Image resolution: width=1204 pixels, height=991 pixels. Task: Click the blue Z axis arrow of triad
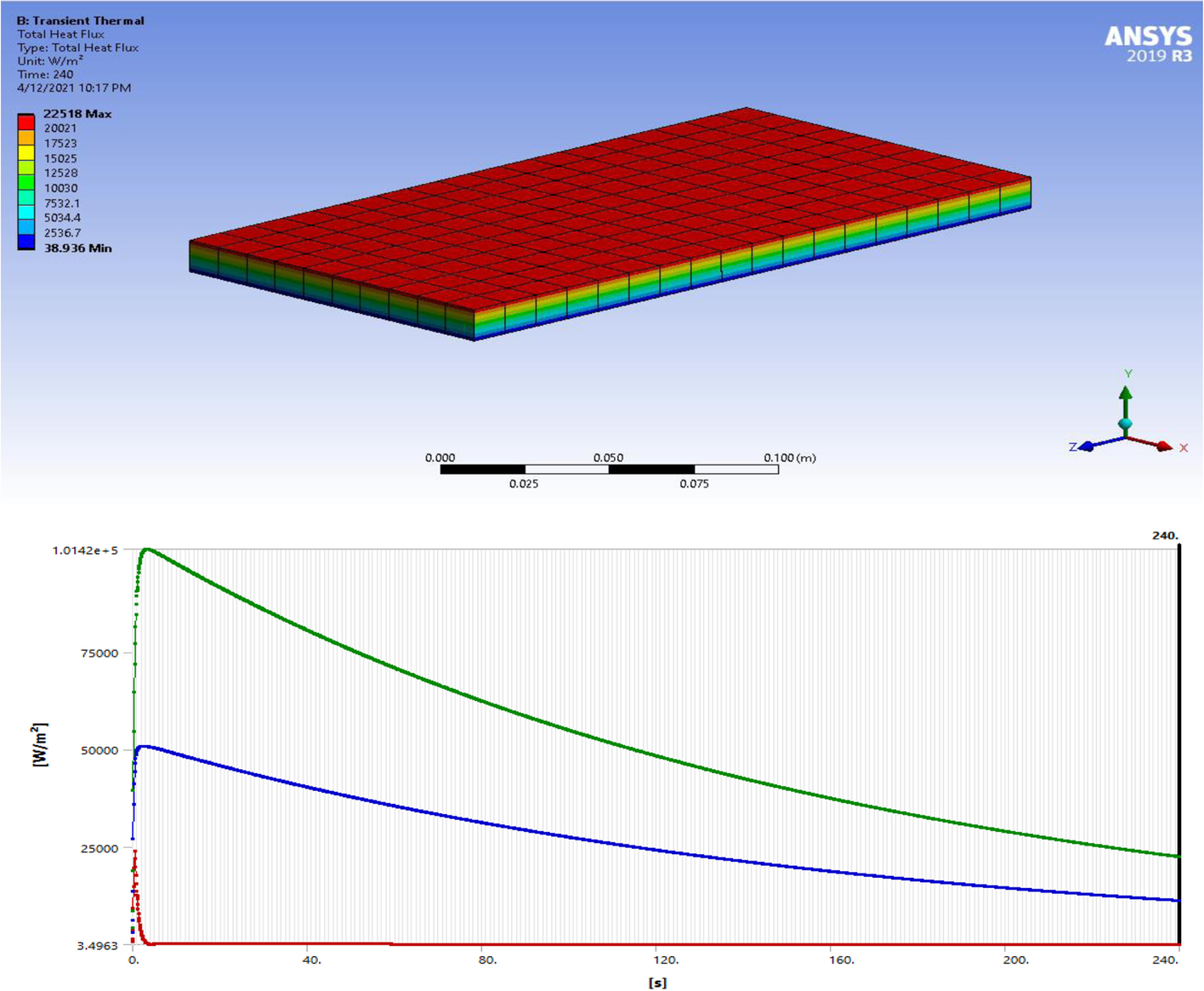1100,444
